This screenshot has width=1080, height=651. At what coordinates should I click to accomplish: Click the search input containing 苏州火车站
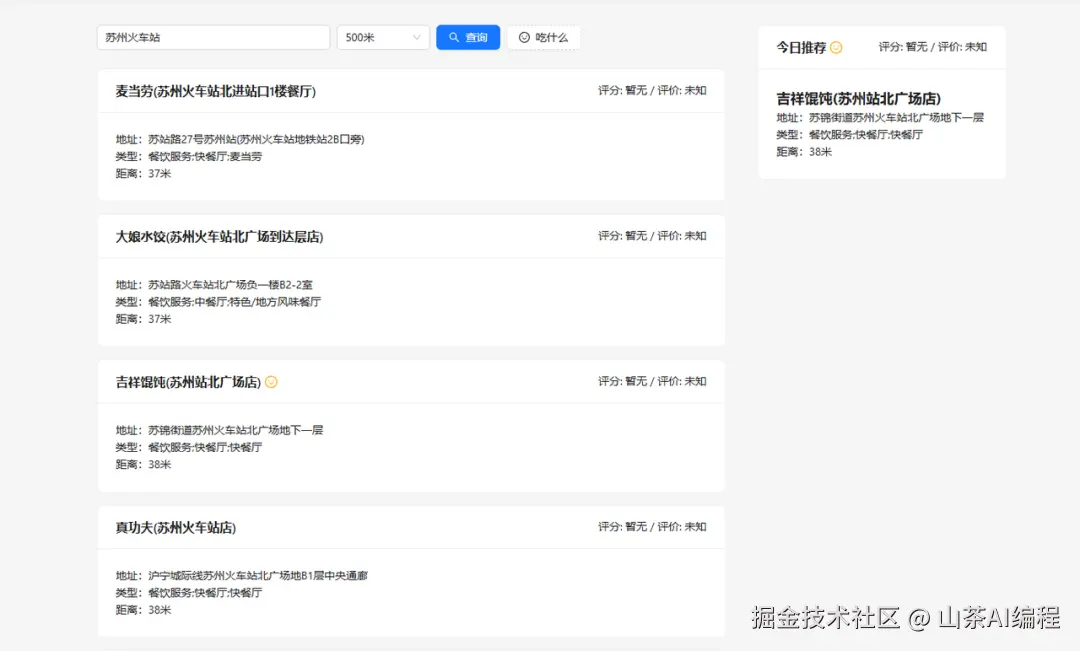point(212,36)
